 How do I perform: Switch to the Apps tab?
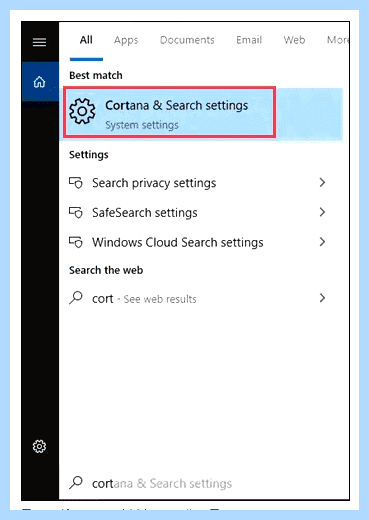(126, 40)
